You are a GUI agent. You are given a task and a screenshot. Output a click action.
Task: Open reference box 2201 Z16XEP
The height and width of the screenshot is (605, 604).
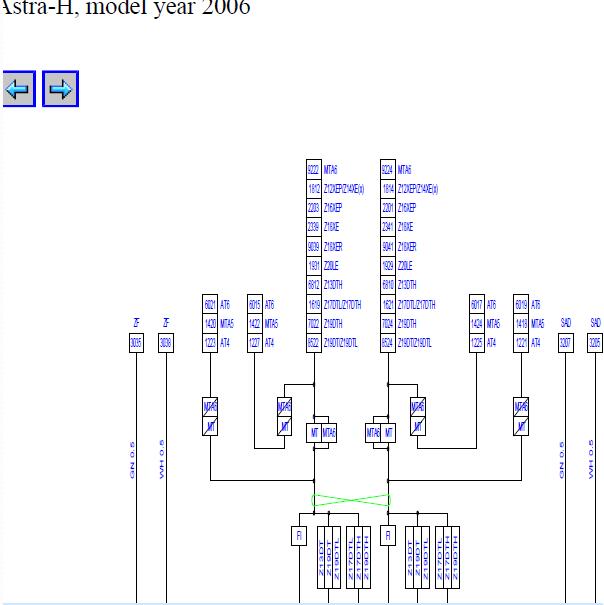click(387, 208)
